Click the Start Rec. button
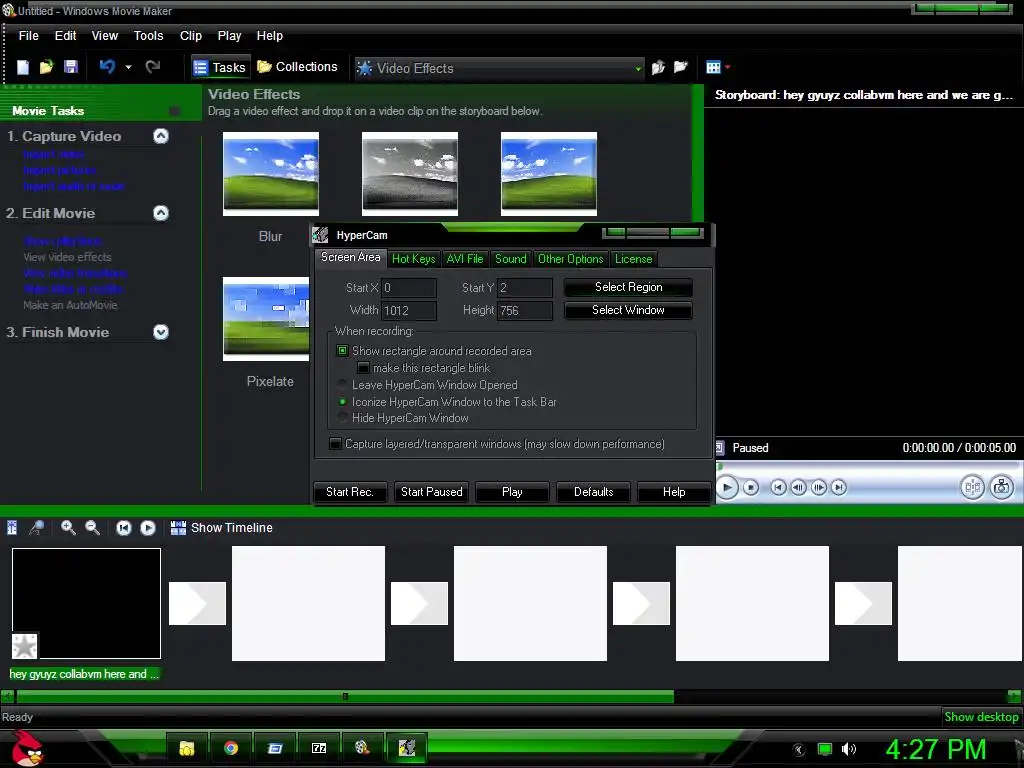This screenshot has height=768, width=1024. pyautogui.click(x=350, y=492)
